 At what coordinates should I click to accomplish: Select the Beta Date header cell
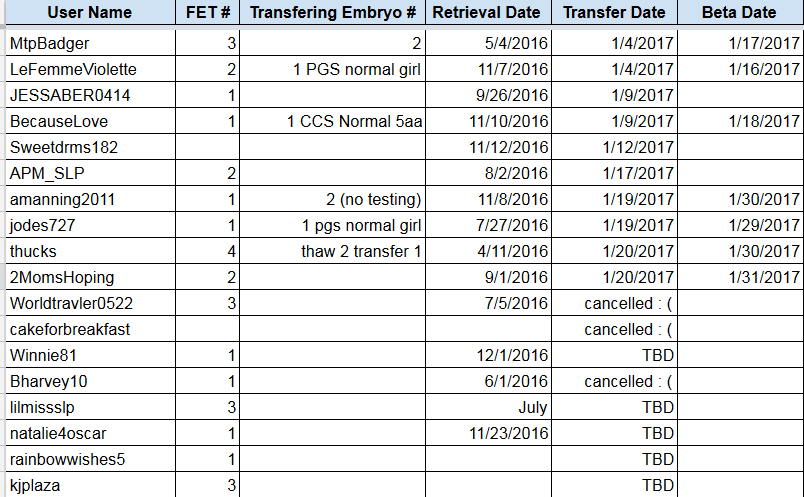click(x=740, y=12)
